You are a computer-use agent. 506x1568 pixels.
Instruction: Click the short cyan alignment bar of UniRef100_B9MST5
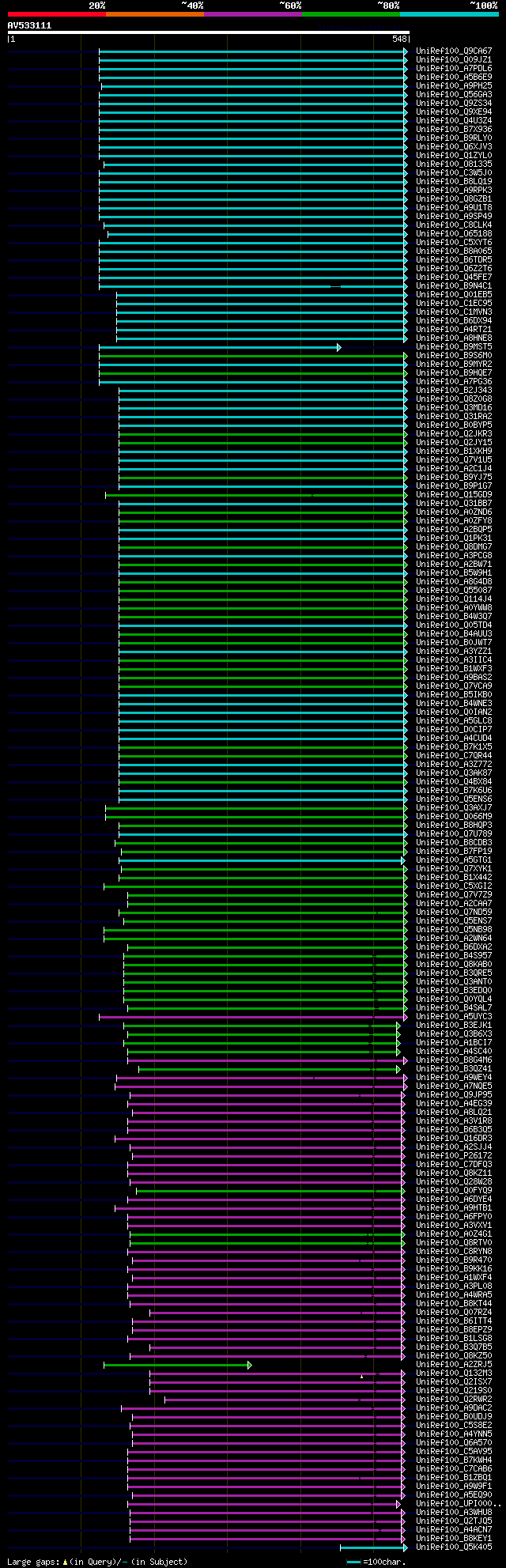point(220,347)
